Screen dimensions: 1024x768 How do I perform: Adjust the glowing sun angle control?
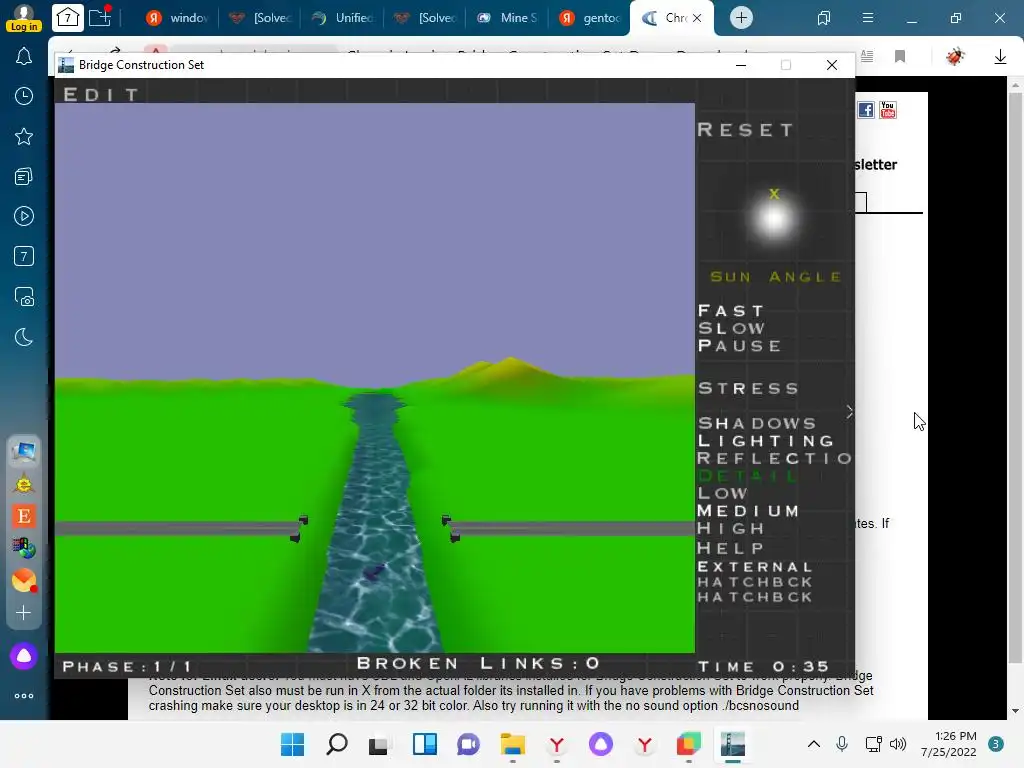pyautogui.click(x=774, y=217)
